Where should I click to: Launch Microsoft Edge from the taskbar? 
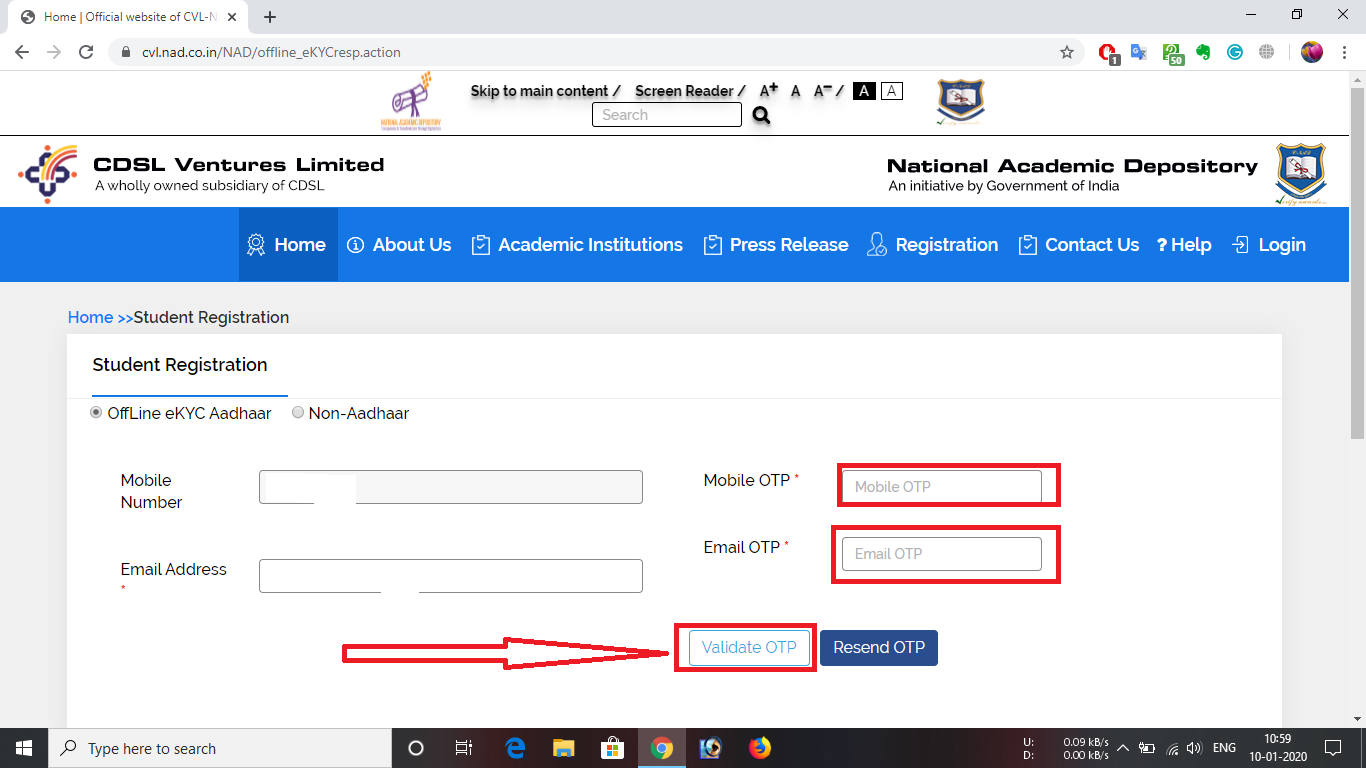[x=515, y=748]
